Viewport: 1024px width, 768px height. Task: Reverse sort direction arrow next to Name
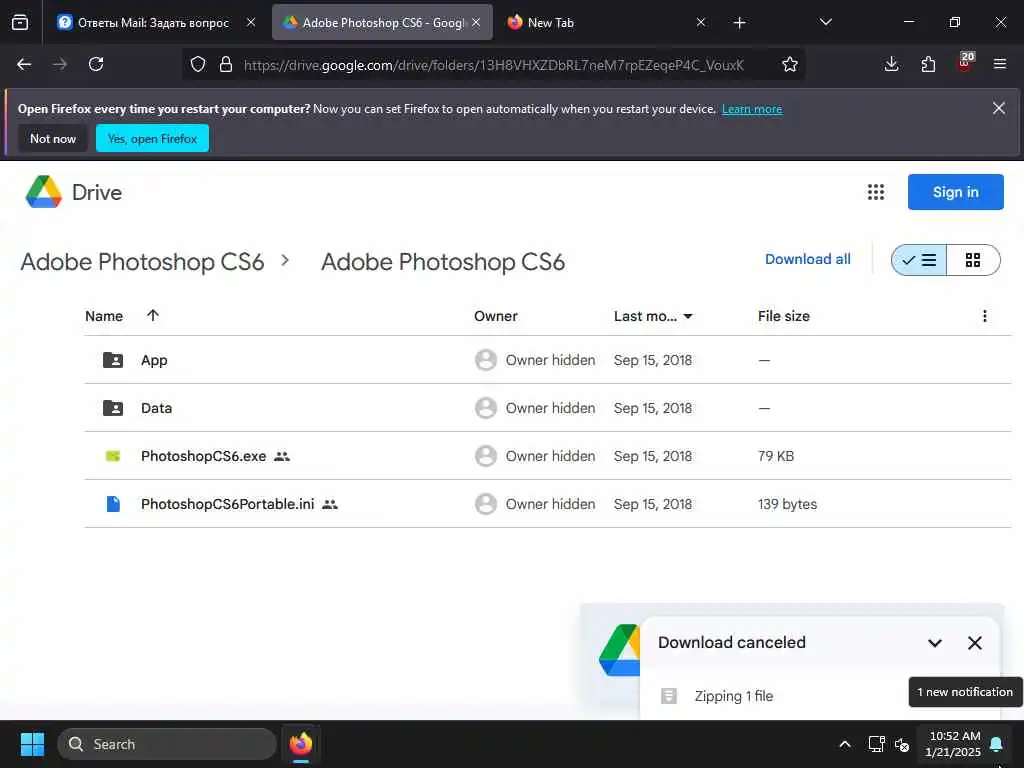[153, 316]
